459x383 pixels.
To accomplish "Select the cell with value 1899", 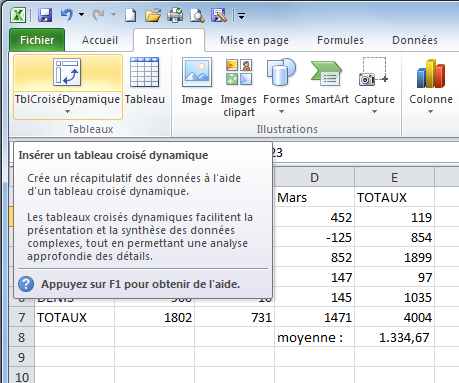I will pos(394,257).
